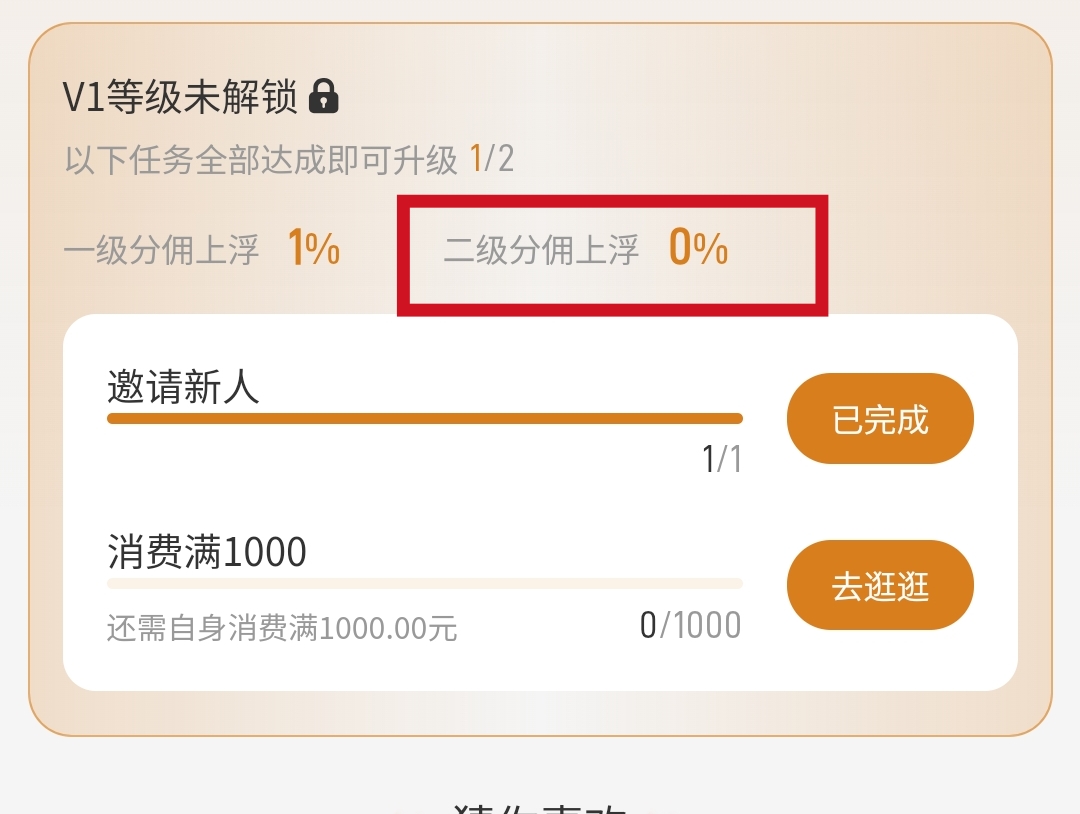Click the 二级分佣上浮 label
The height and width of the screenshot is (814, 1080).
pyautogui.click(x=541, y=249)
